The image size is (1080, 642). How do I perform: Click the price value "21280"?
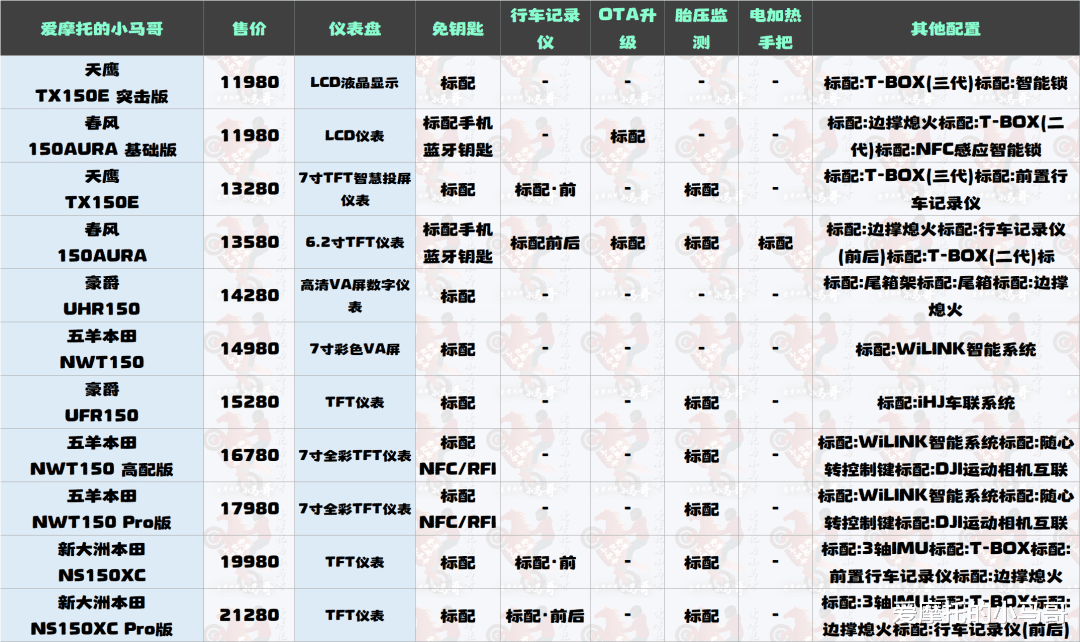(249, 615)
